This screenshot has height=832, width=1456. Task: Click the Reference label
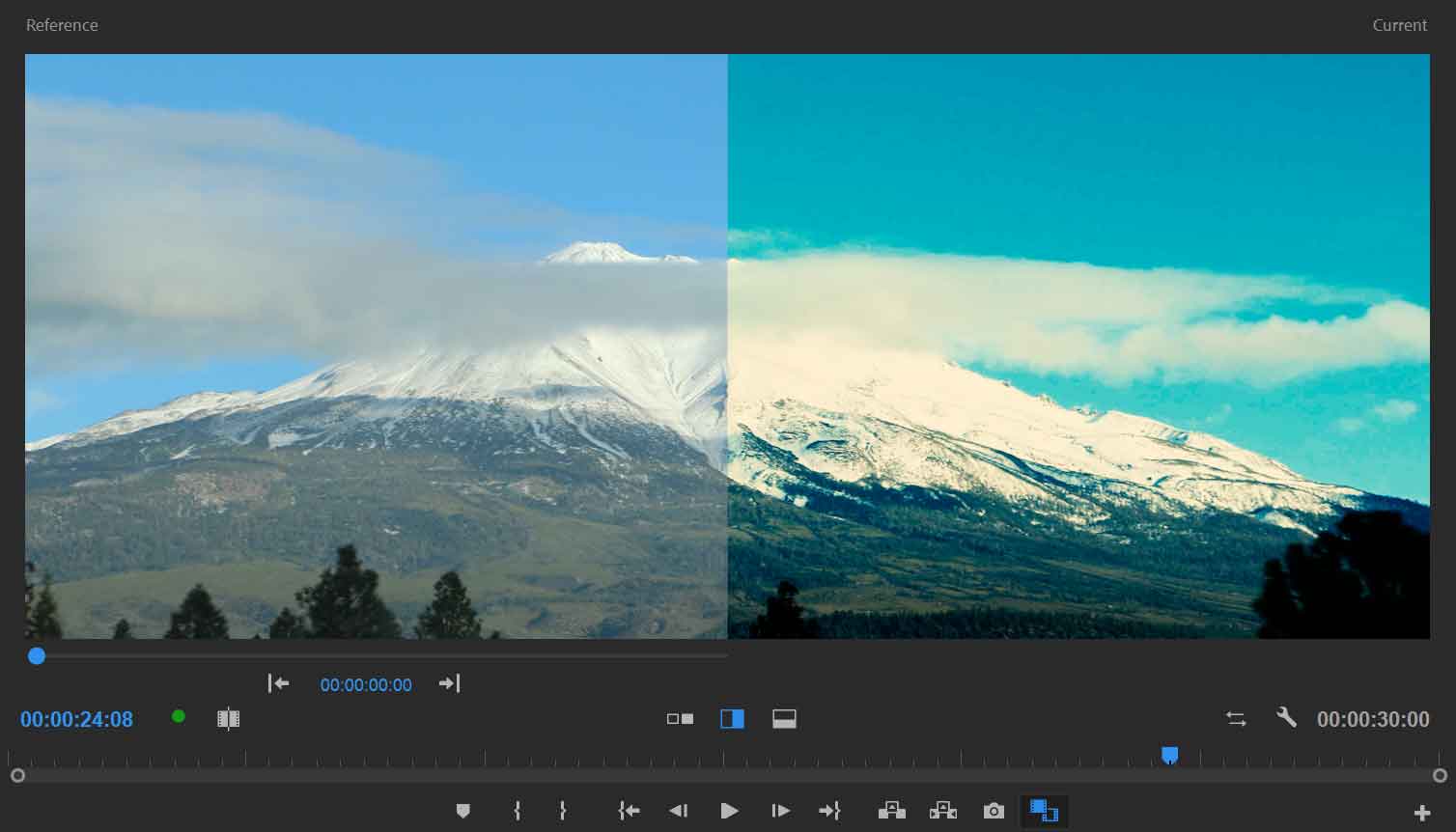pos(62,25)
